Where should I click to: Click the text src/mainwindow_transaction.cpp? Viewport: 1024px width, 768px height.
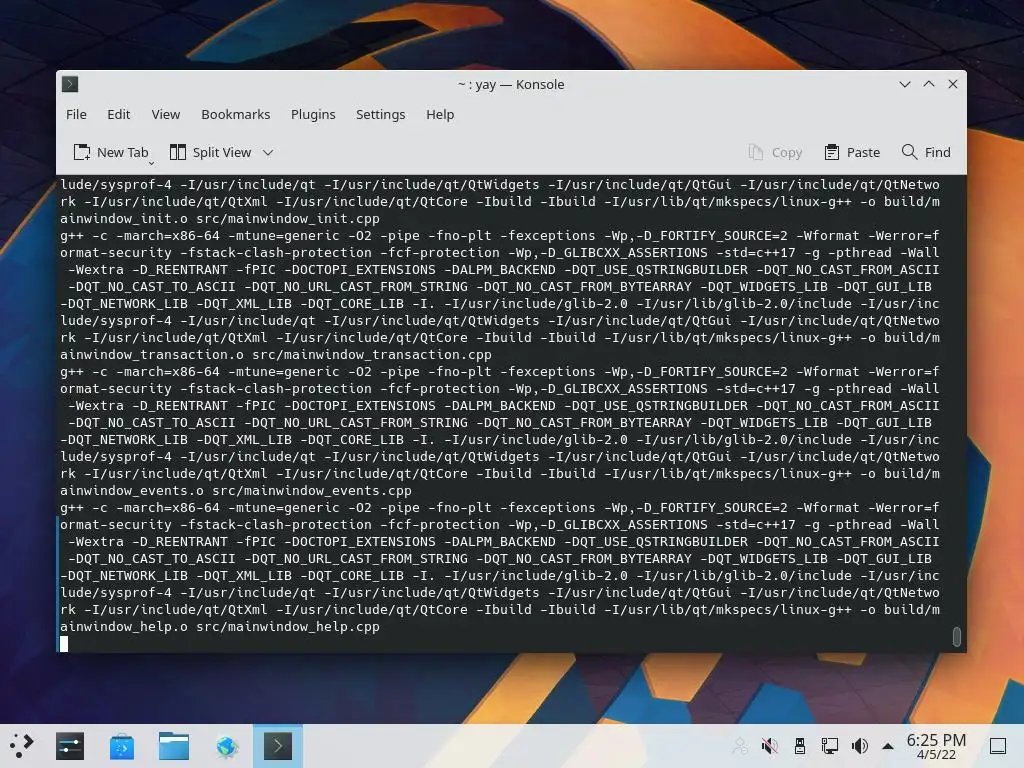coord(372,355)
